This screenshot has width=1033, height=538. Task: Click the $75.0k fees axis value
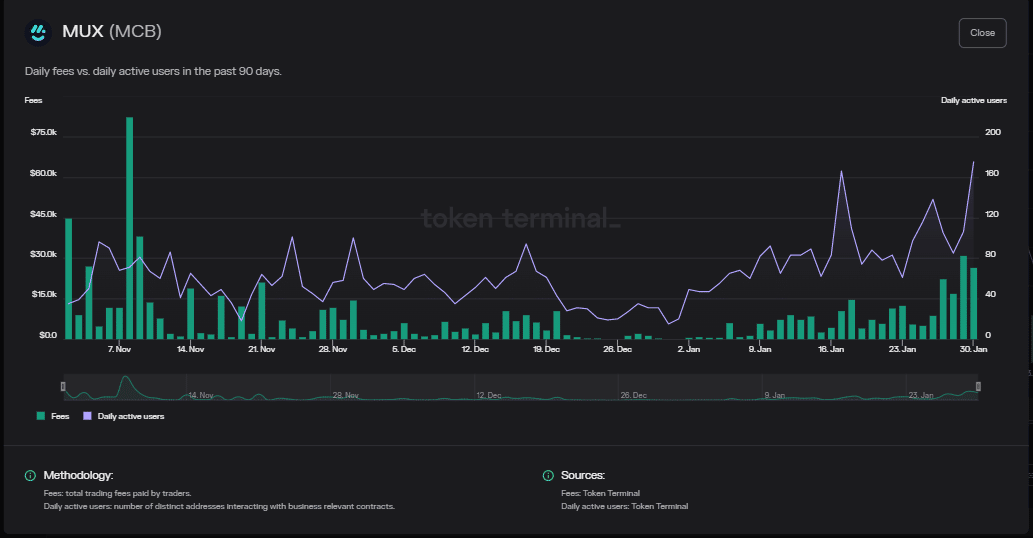tap(43, 132)
